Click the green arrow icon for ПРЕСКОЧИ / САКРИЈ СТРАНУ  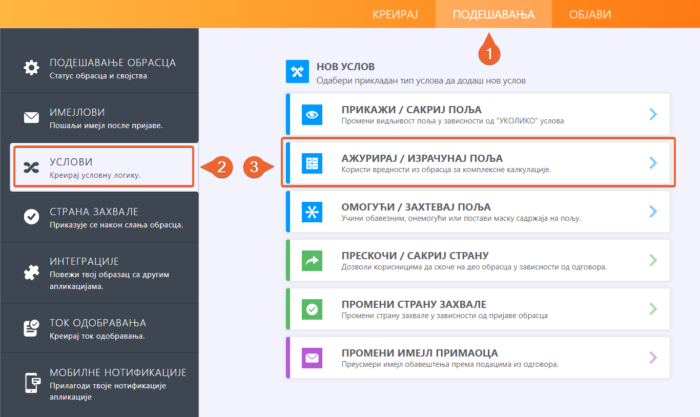(312, 261)
